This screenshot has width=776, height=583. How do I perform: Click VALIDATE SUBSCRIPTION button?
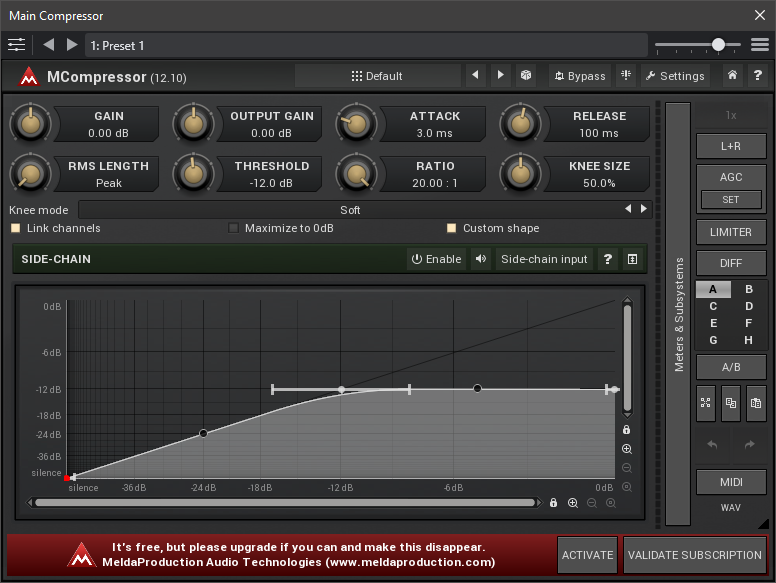[x=695, y=555]
